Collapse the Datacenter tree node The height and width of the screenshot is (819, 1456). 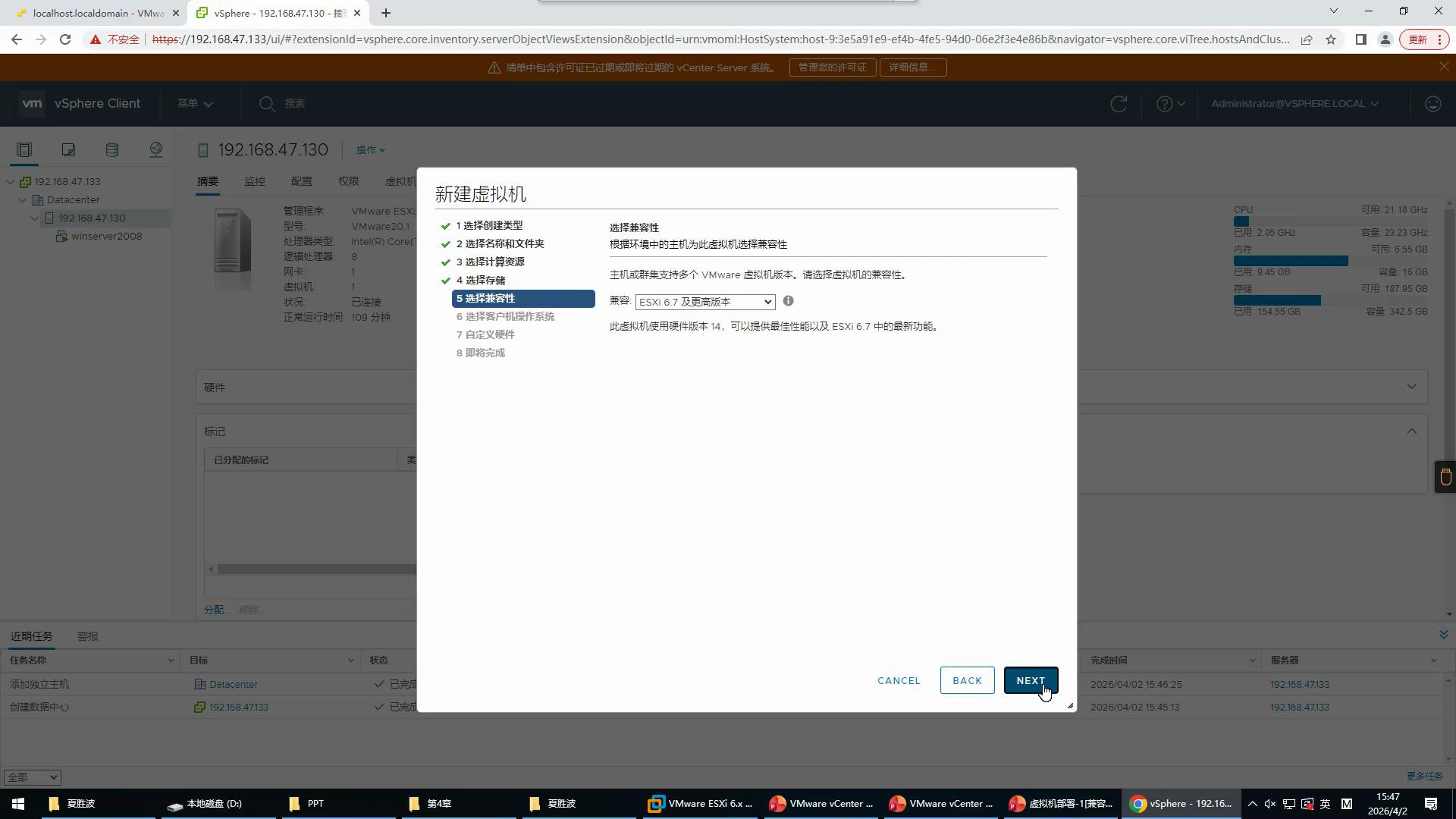coord(23,200)
